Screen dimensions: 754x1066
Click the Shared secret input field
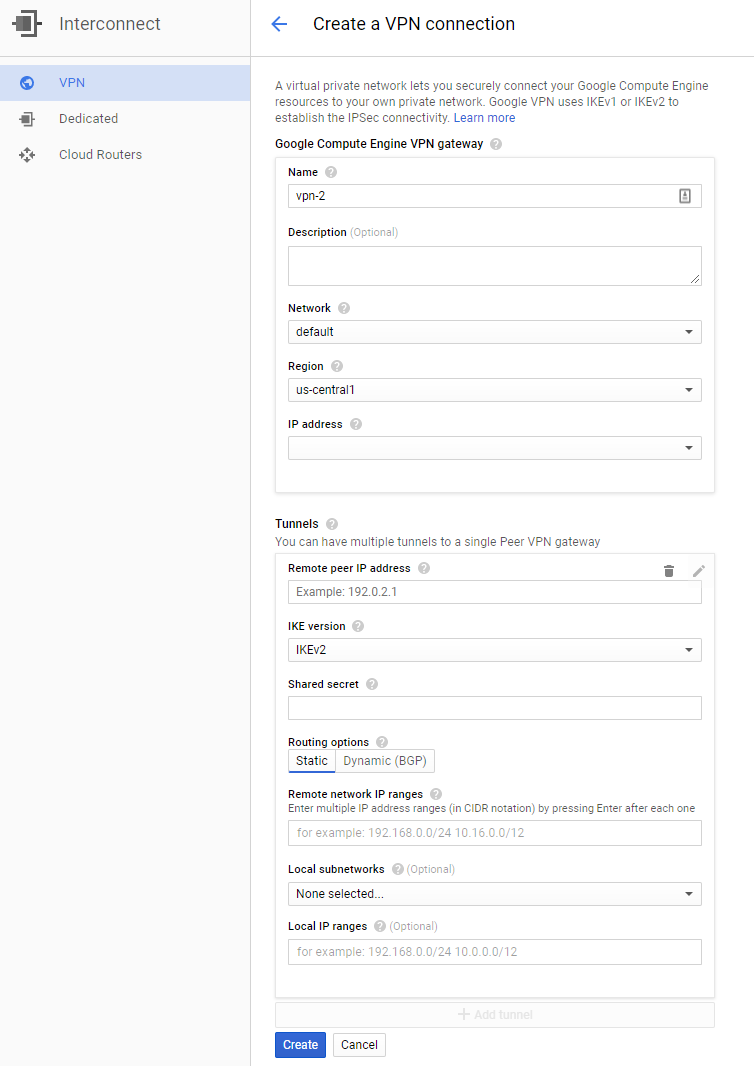coord(495,708)
